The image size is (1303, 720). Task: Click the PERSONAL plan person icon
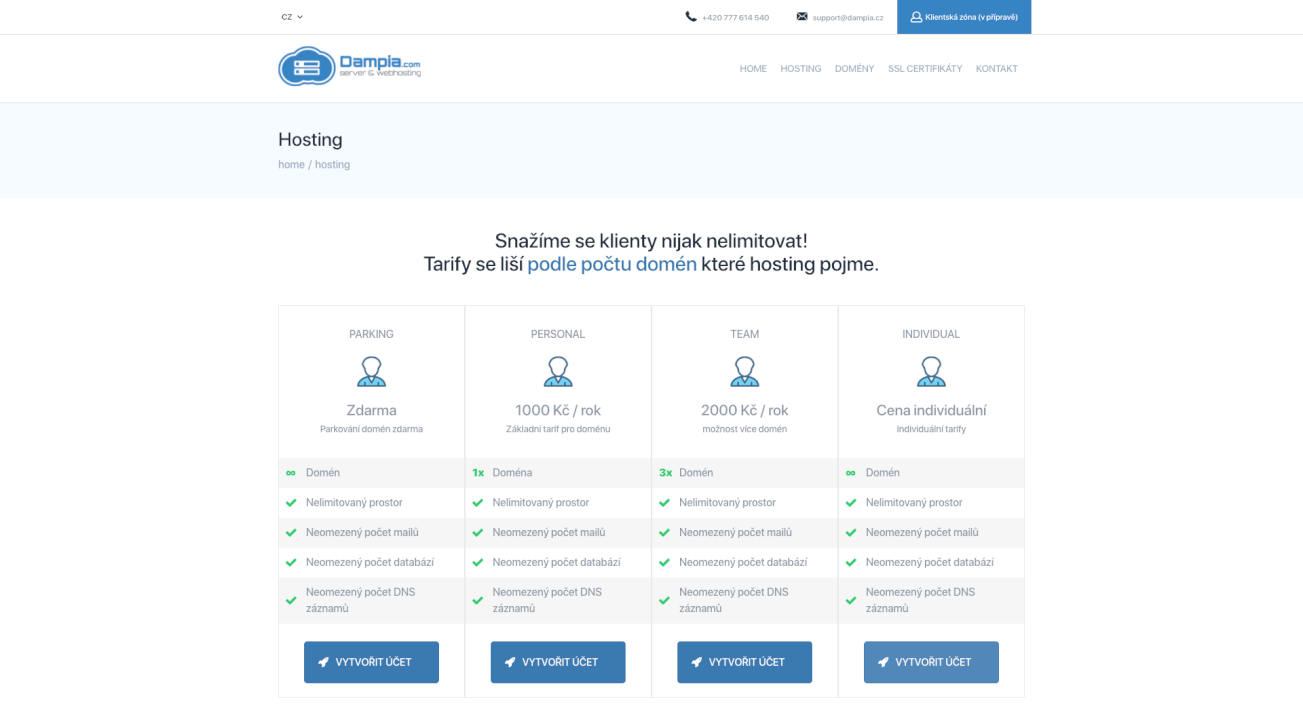point(558,371)
